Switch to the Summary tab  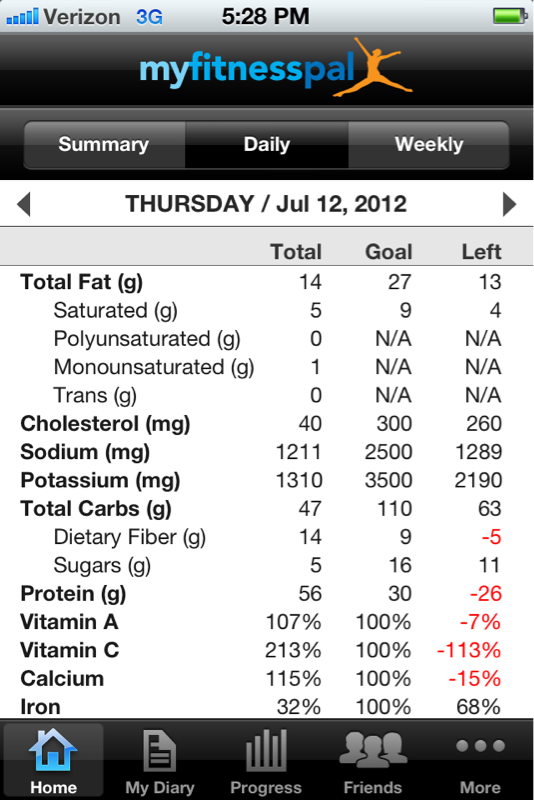pyautogui.click(x=104, y=144)
